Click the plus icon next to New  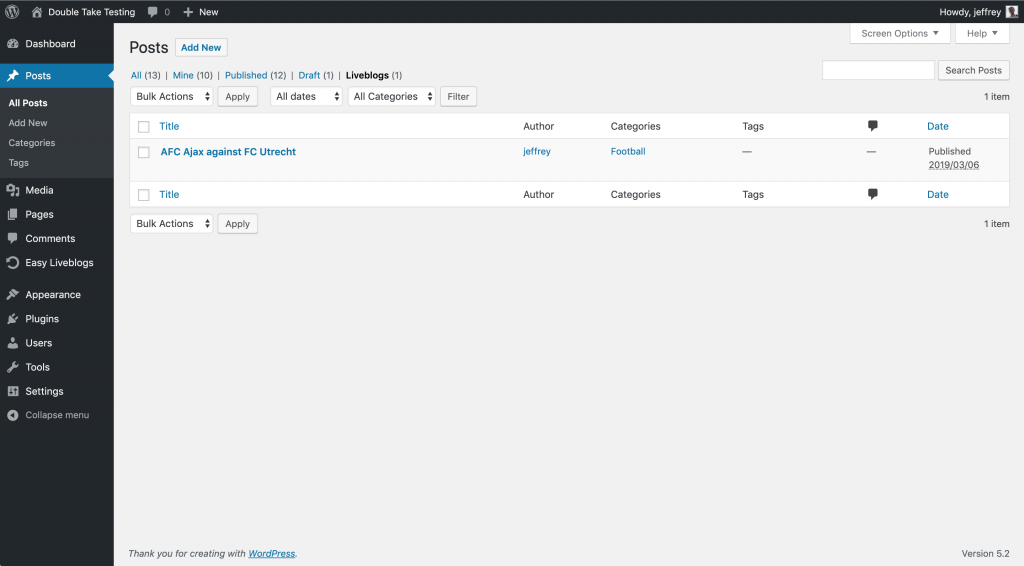tap(188, 12)
